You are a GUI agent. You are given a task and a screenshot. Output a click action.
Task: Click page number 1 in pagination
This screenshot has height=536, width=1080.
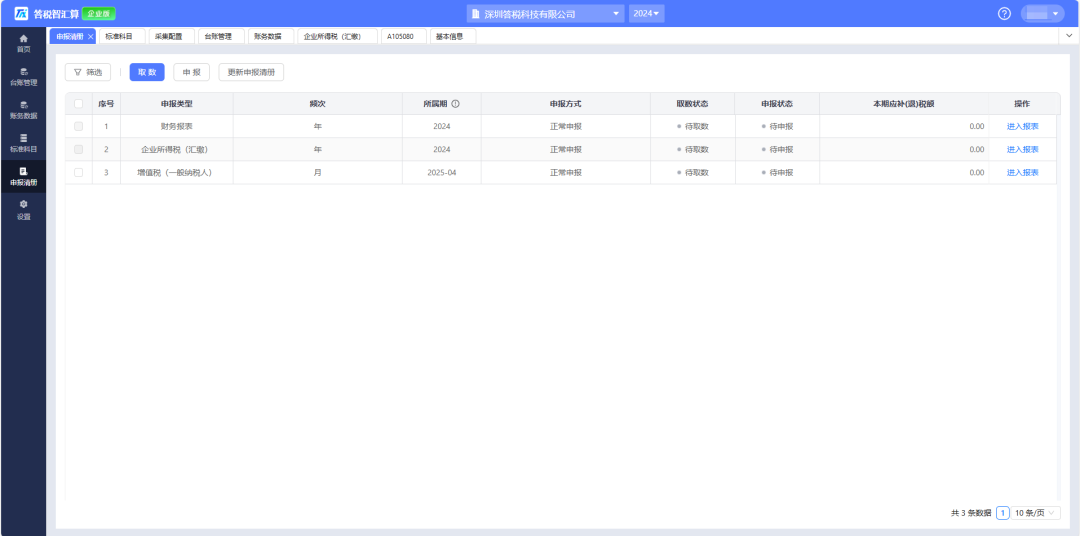tap(1002, 513)
